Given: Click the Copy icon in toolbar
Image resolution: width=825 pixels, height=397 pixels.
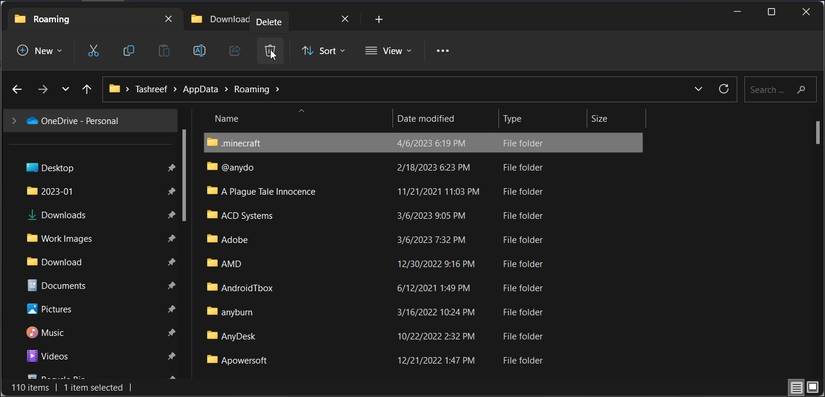Looking at the screenshot, I should (128, 51).
